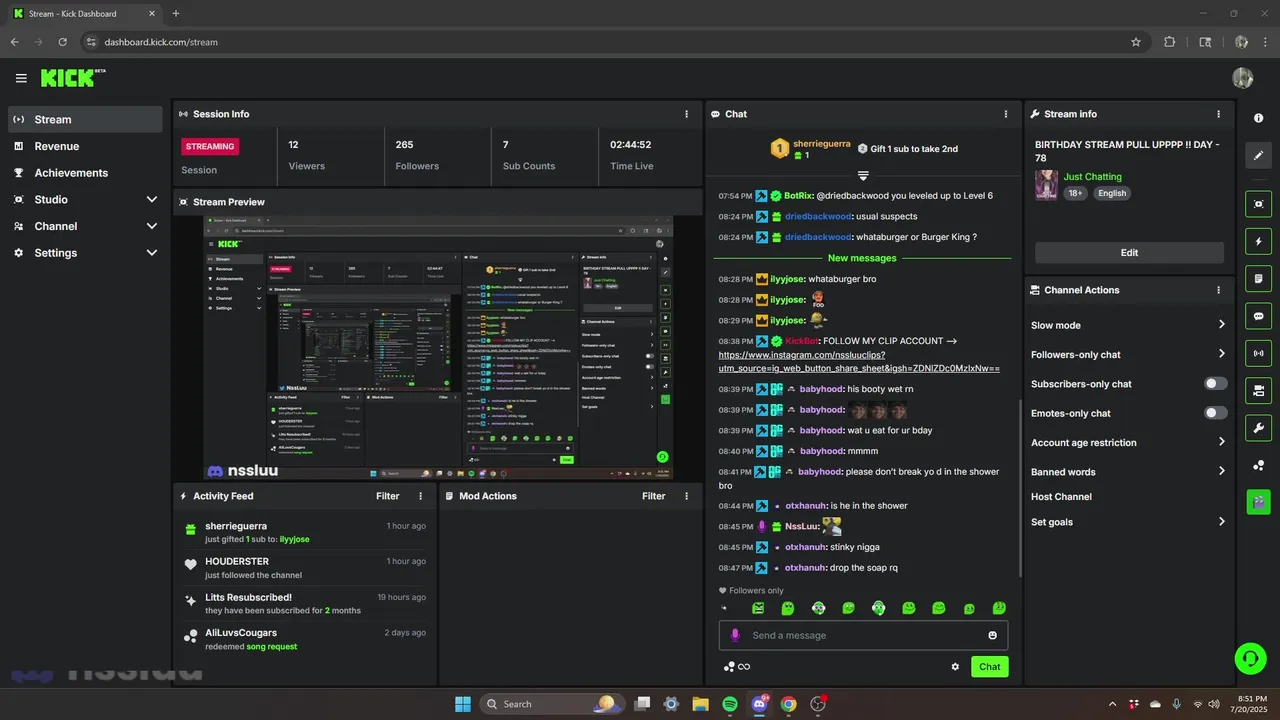The width and height of the screenshot is (1280, 720).
Task: Collapse the pinned gift leaderboard chevron
Action: 864,175
